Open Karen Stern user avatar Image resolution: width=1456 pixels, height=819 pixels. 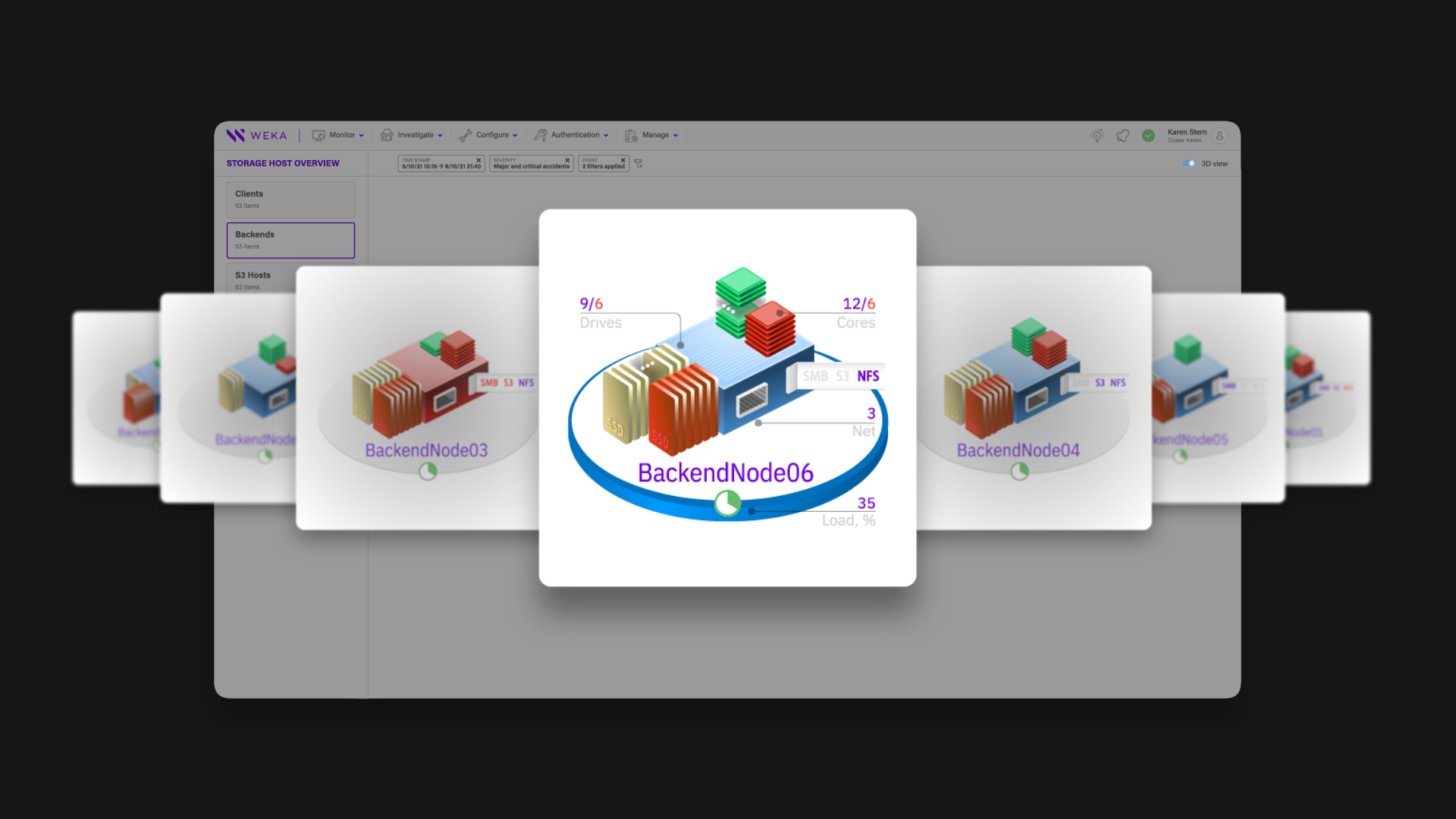(x=1219, y=136)
